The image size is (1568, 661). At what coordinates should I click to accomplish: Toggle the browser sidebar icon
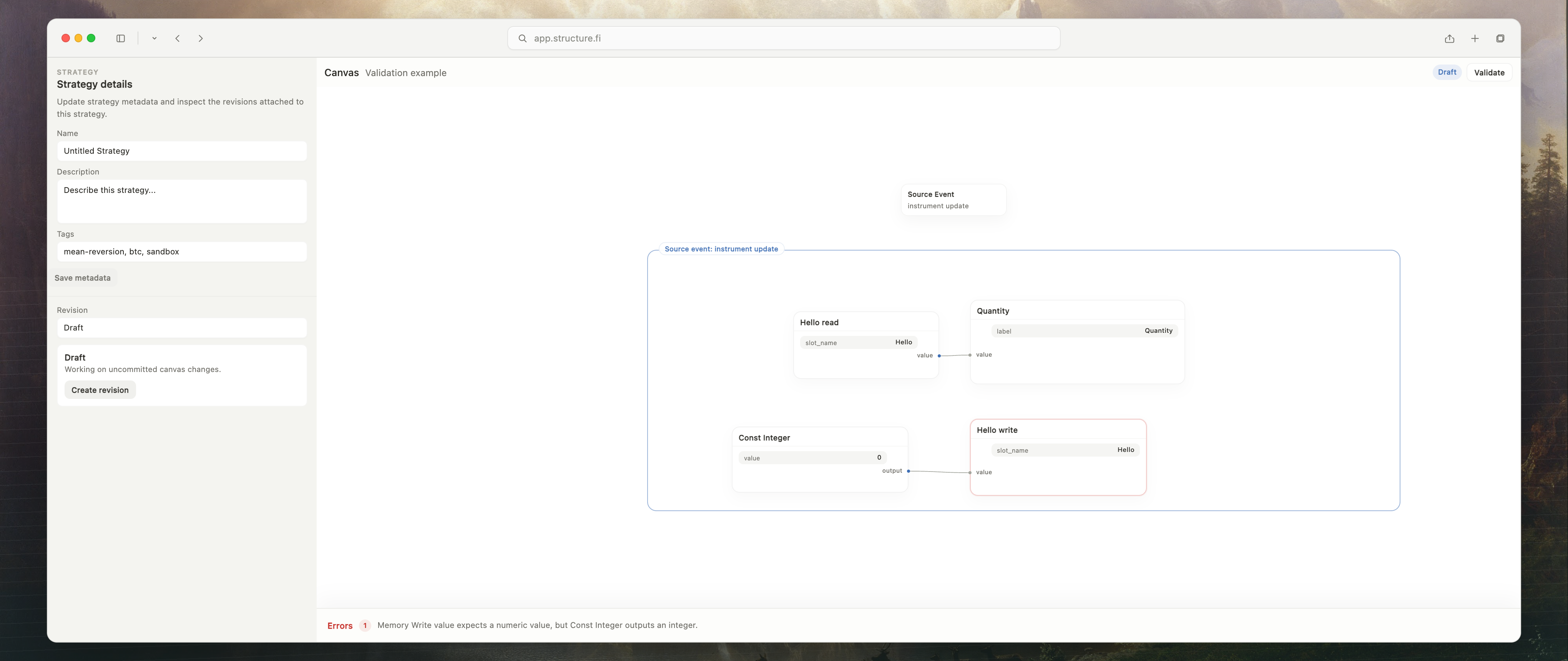[121, 38]
